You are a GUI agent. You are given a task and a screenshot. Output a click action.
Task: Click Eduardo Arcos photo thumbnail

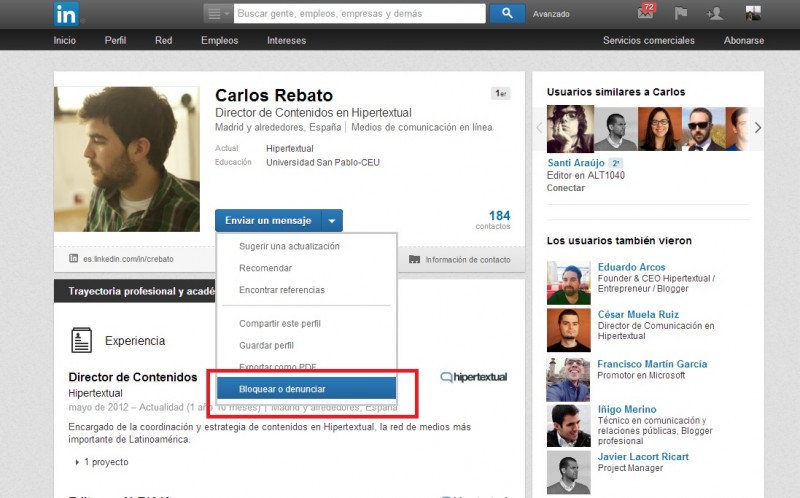point(568,283)
